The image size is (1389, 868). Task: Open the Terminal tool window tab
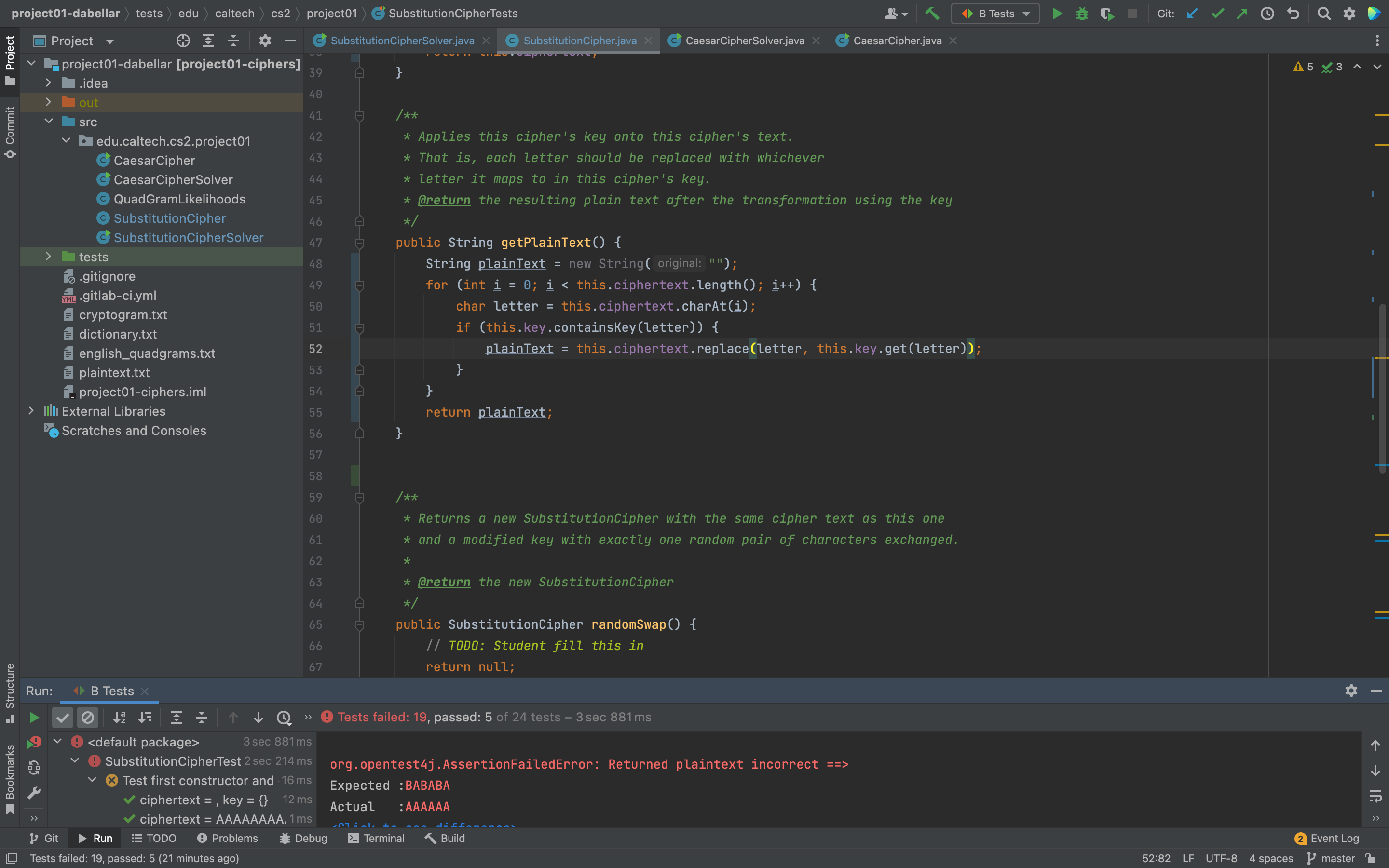tap(377, 838)
